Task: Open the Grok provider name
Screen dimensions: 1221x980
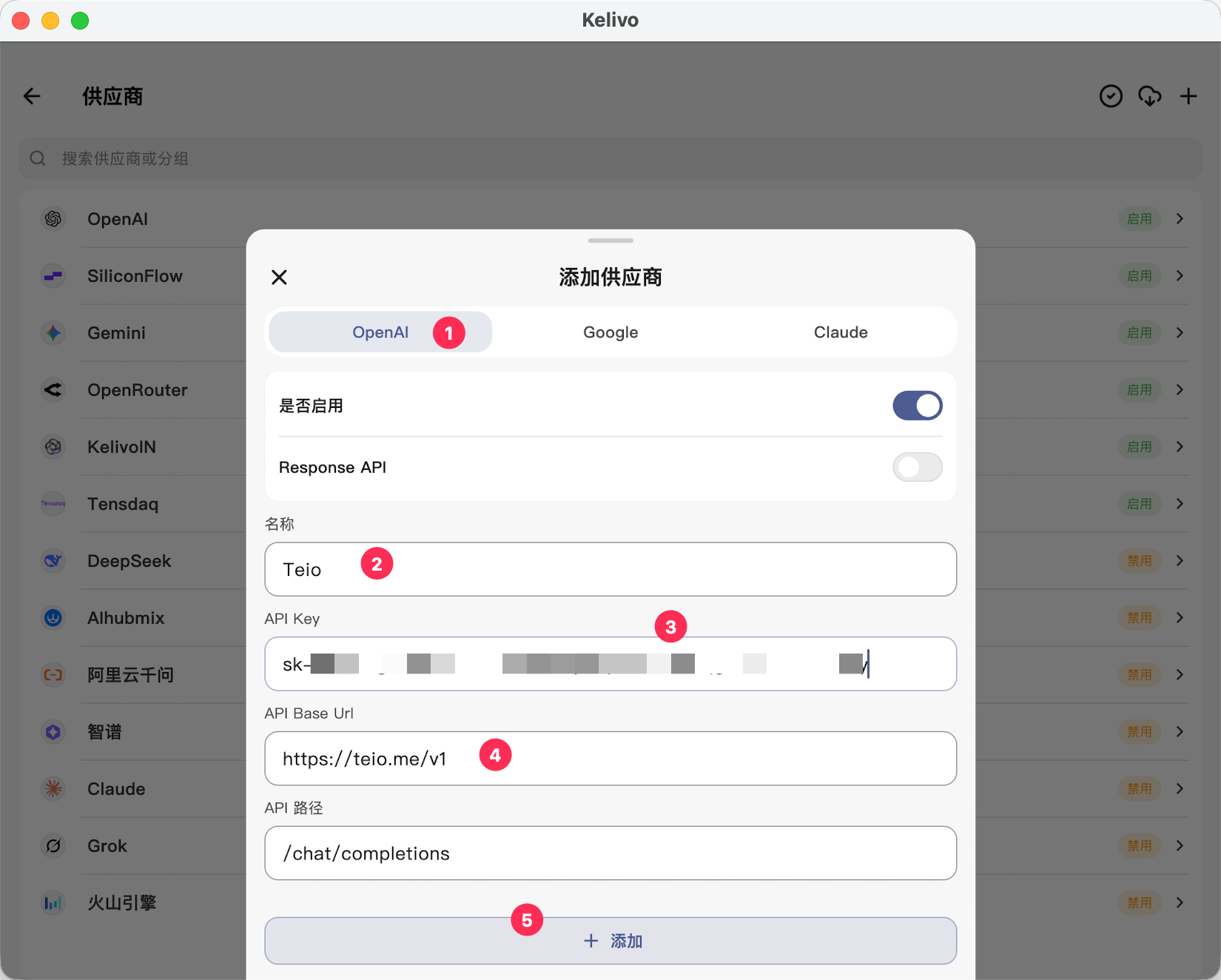Action: coord(107,846)
